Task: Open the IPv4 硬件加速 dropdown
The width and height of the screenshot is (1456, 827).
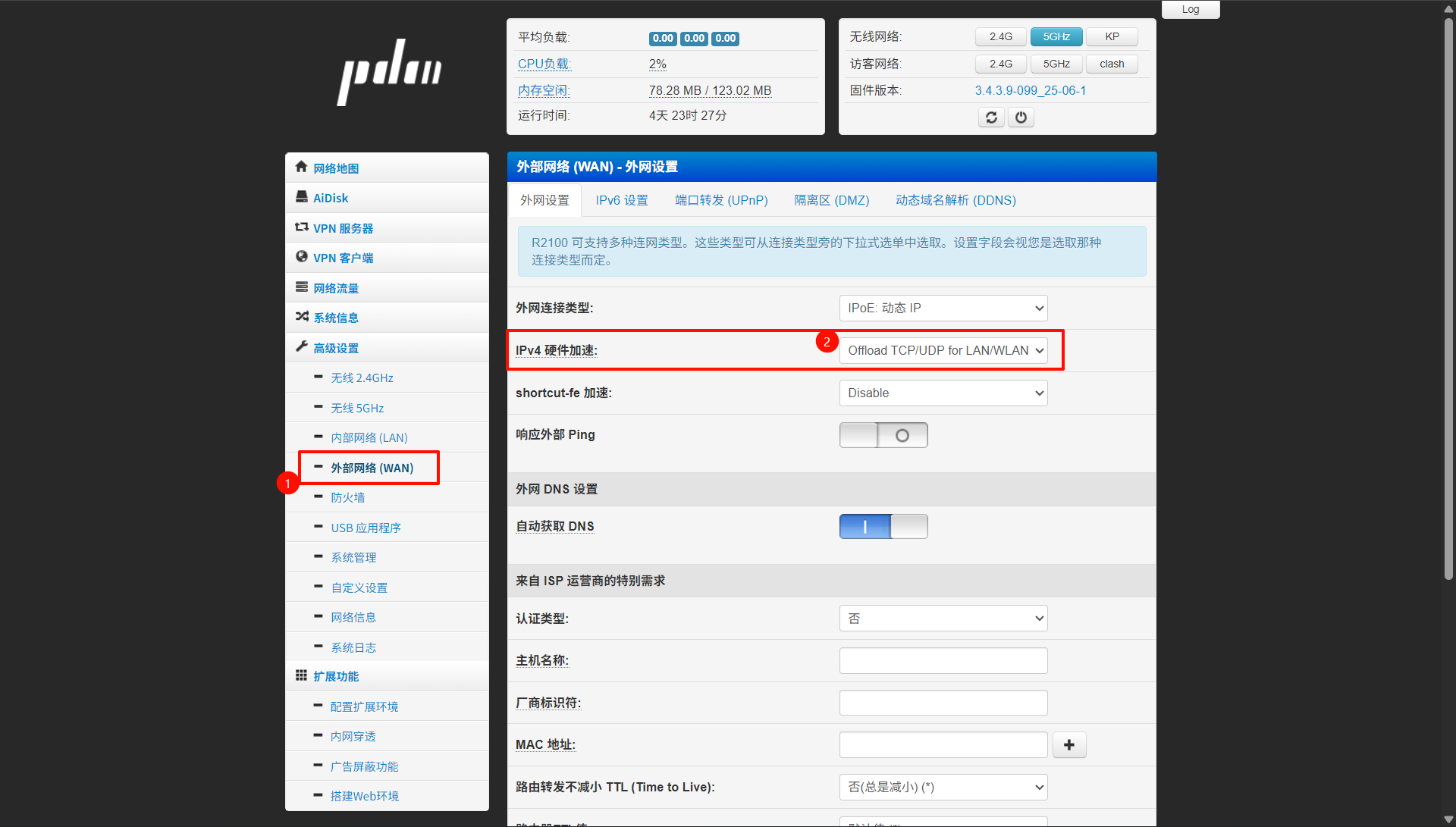Action: [943, 350]
